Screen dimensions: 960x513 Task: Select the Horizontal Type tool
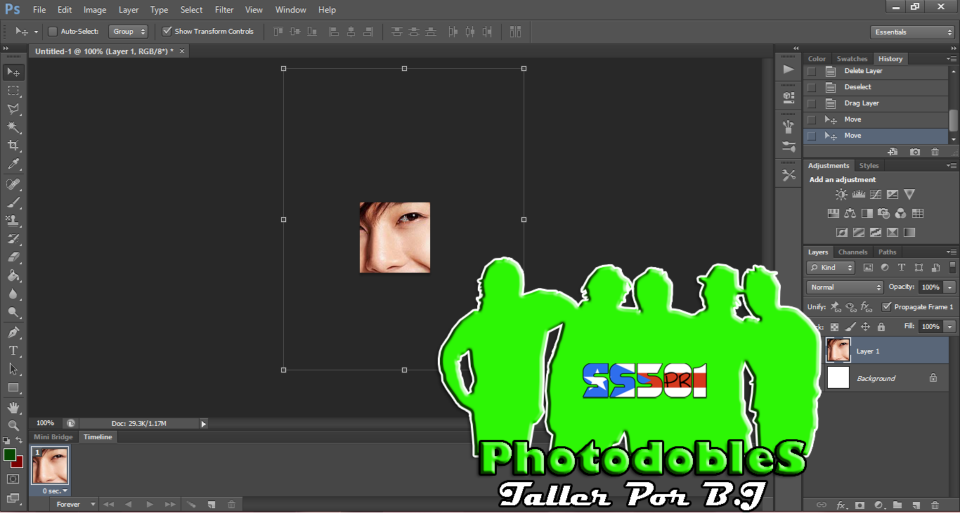click(13, 351)
